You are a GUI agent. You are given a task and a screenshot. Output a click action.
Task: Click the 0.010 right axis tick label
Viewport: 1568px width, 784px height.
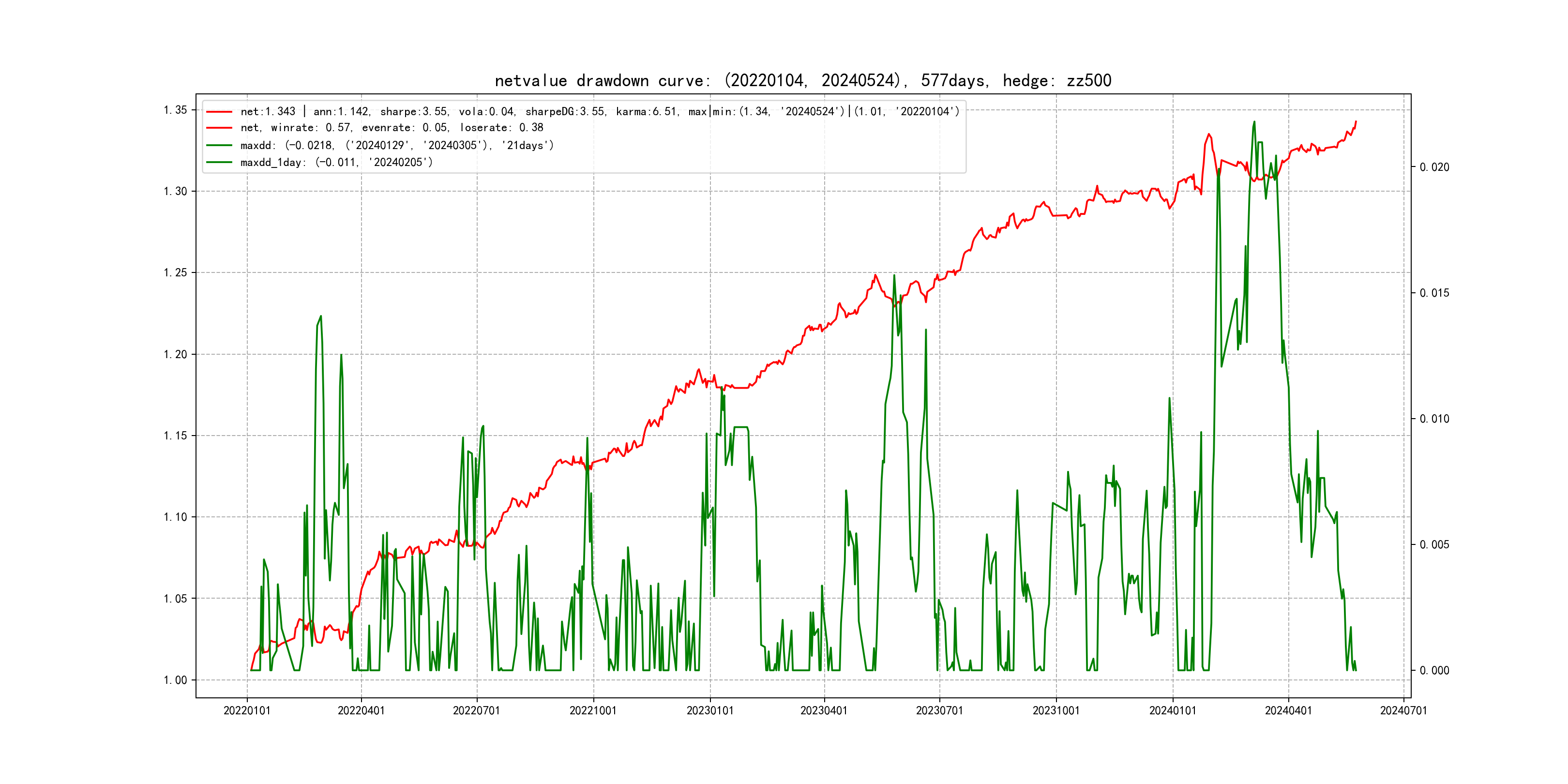(1434, 419)
